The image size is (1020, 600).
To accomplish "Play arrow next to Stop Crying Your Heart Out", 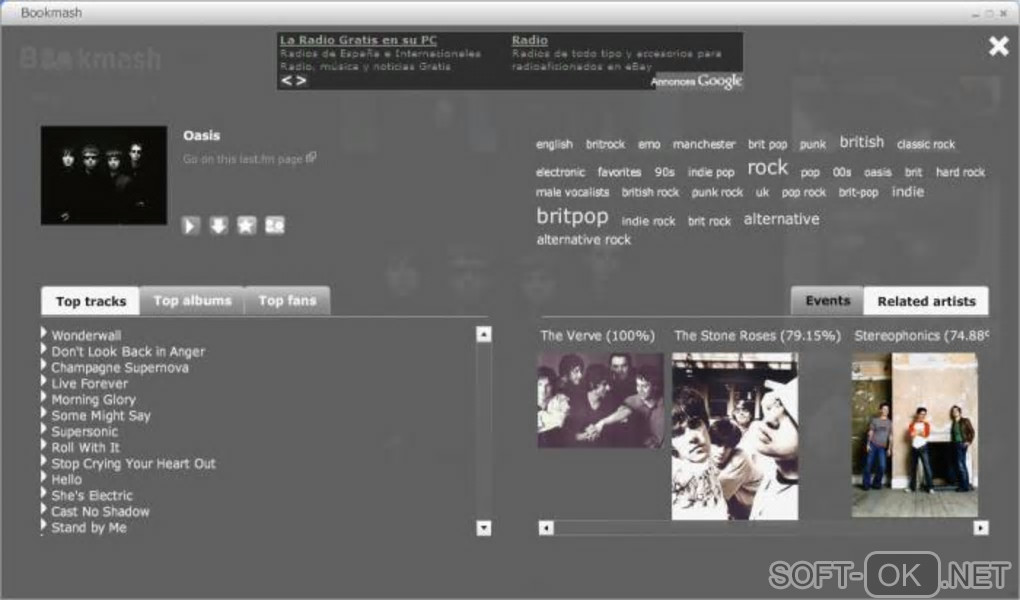I will [44, 461].
